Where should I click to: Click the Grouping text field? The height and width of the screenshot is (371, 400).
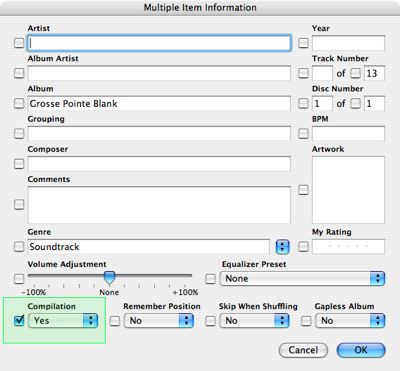pos(159,134)
